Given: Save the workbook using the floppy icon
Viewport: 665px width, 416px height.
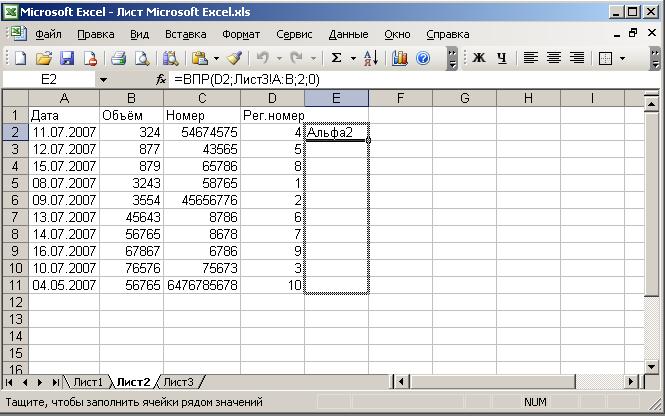Looking at the screenshot, I should pyautogui.click(x=67, y=58).
